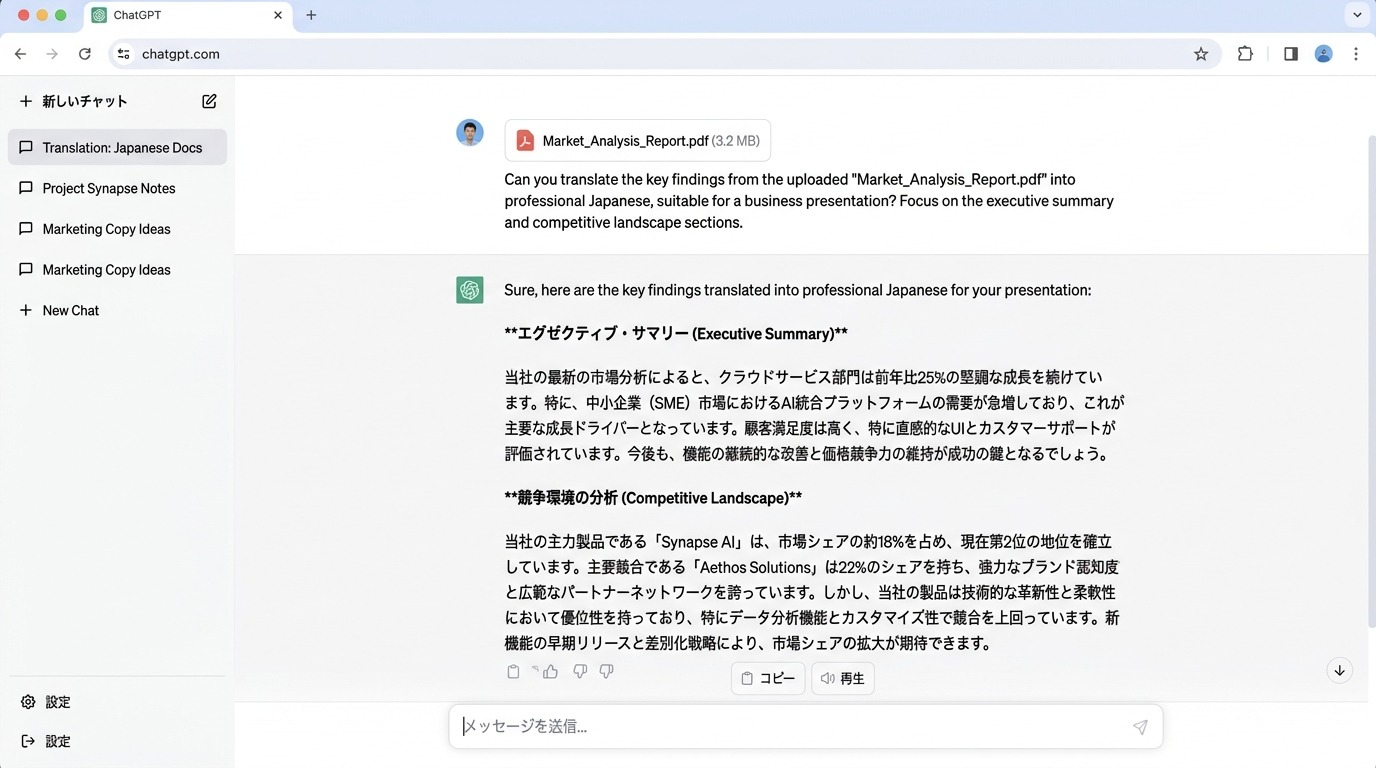View site information in address bar
The height and width of the screenshot is (768, 1376).
click(124, 54)
